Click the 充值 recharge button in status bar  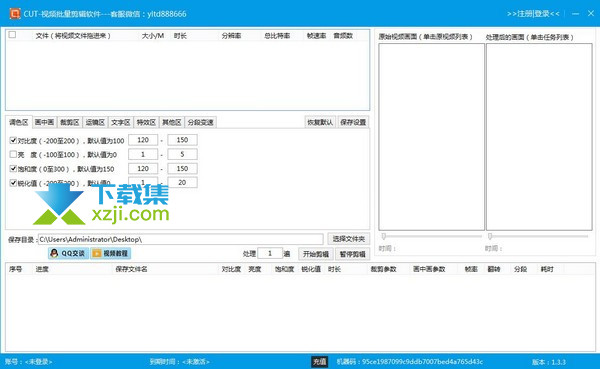320,361
